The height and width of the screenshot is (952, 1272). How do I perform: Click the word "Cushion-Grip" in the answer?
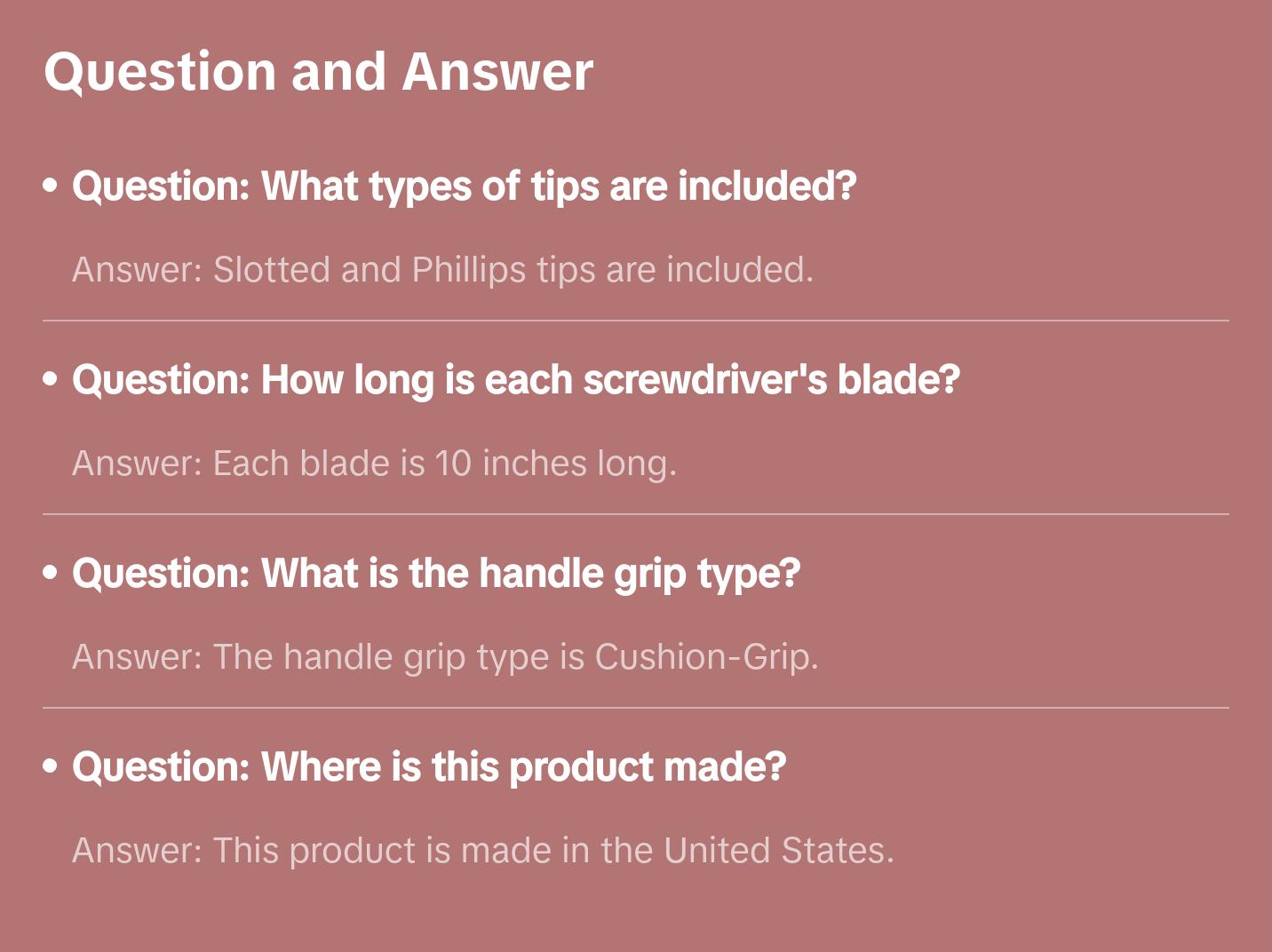click(x=705, y=657)
